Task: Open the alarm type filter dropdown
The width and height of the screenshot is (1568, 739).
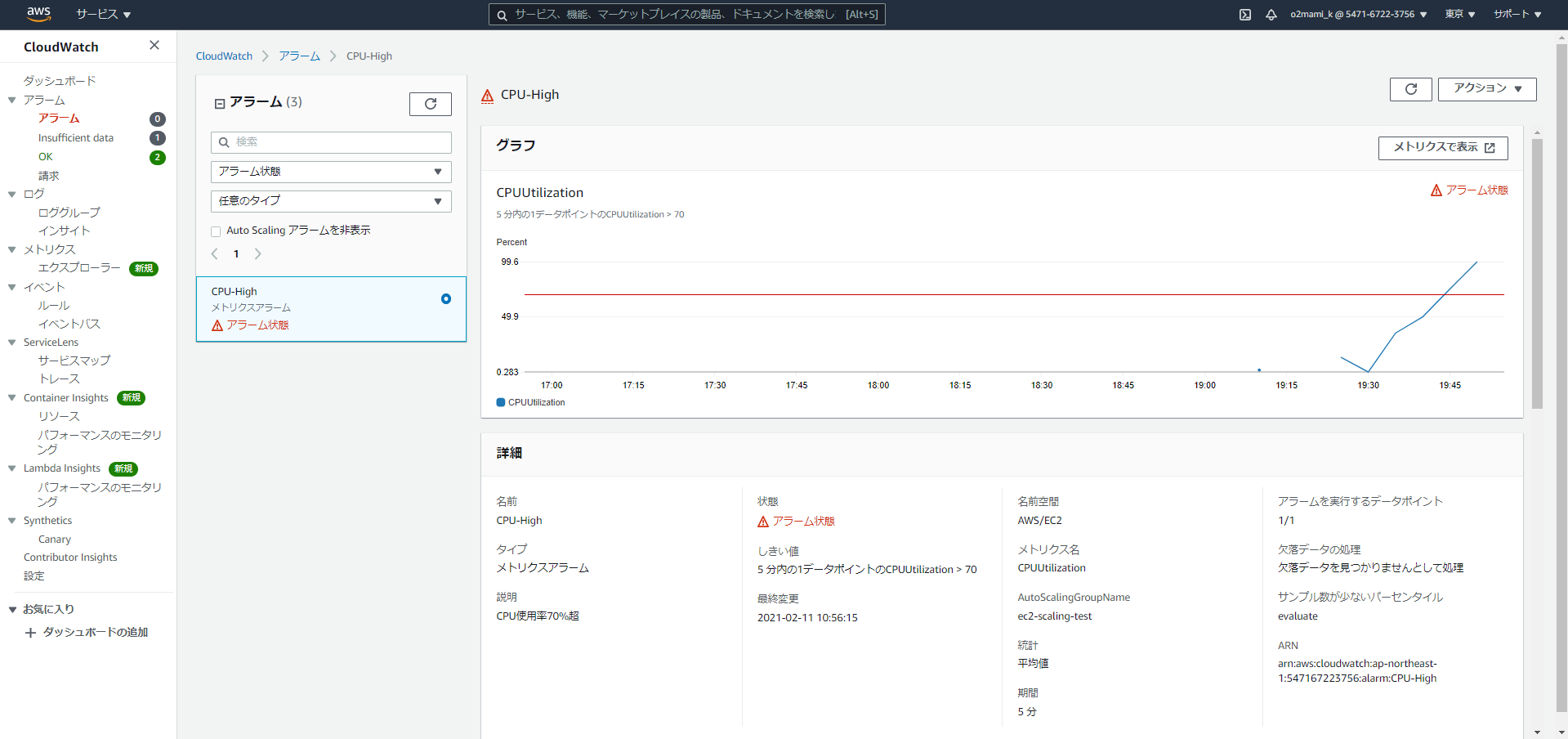Action: coord(331,201)
